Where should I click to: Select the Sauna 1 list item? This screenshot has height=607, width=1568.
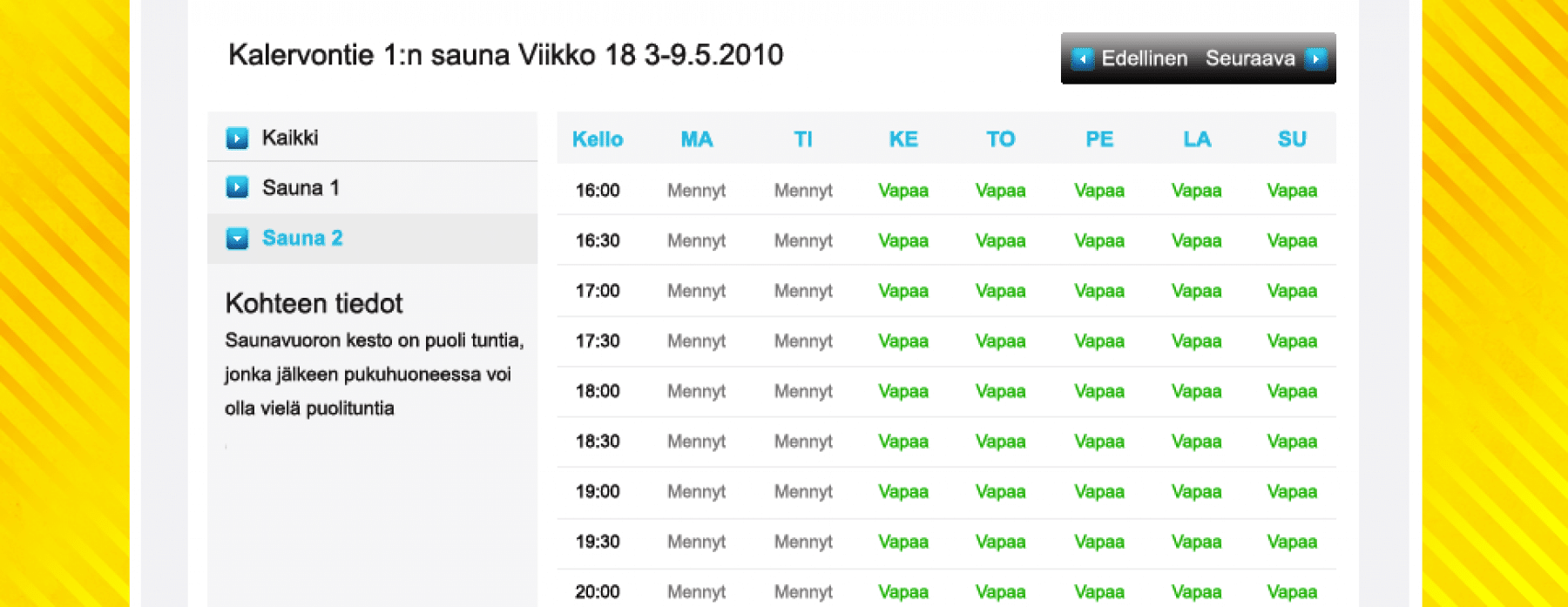coord(372,187)
